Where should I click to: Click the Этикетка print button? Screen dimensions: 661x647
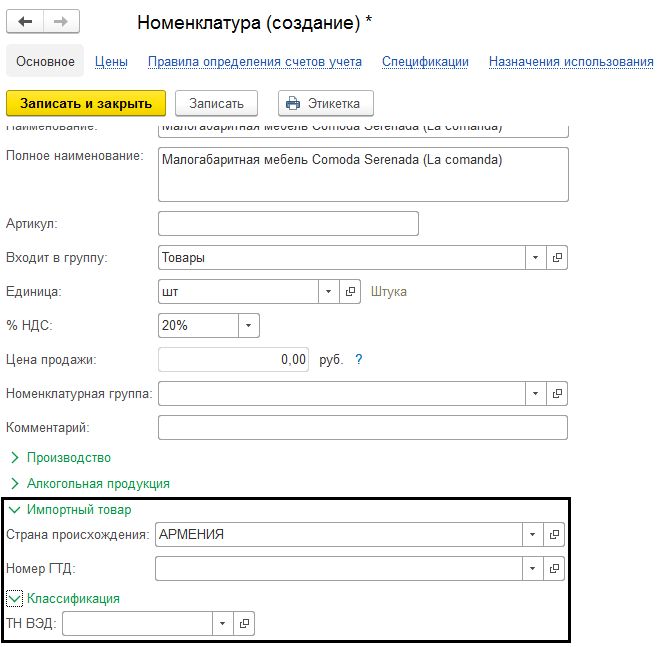pyautogui.click(x=325, y=103)
